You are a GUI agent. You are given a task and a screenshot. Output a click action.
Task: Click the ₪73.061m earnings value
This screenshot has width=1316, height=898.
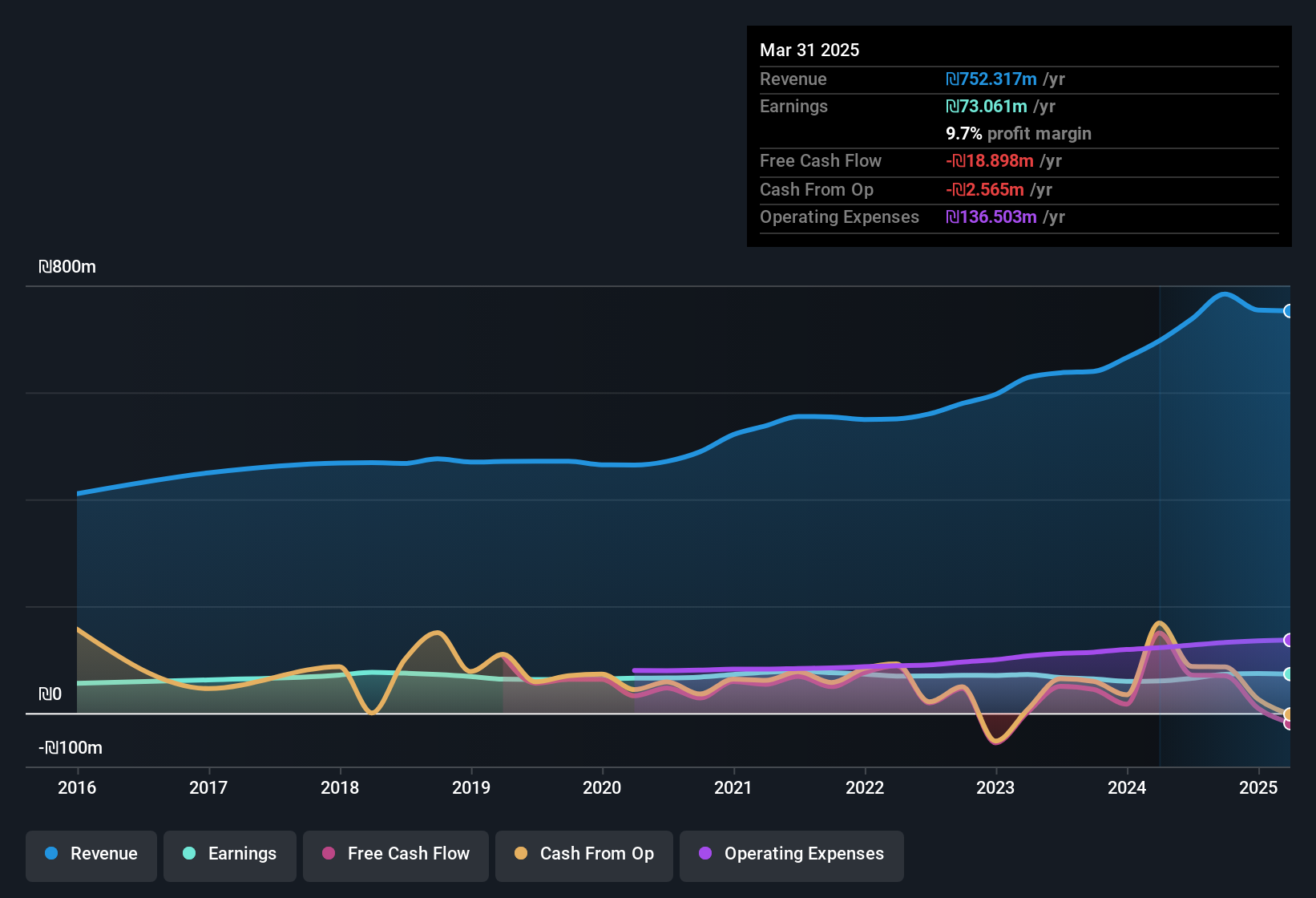(987, 106)
